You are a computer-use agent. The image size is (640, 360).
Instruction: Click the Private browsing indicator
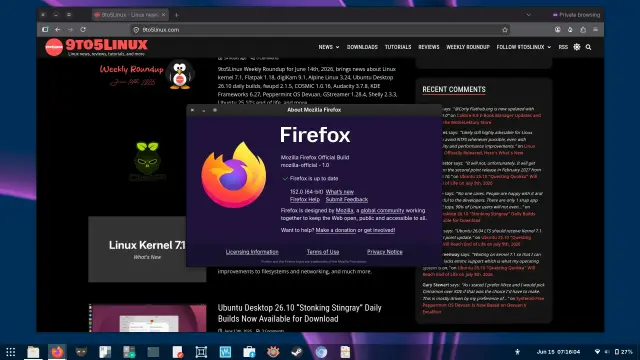pyautogui.click(x=576, y=15)
